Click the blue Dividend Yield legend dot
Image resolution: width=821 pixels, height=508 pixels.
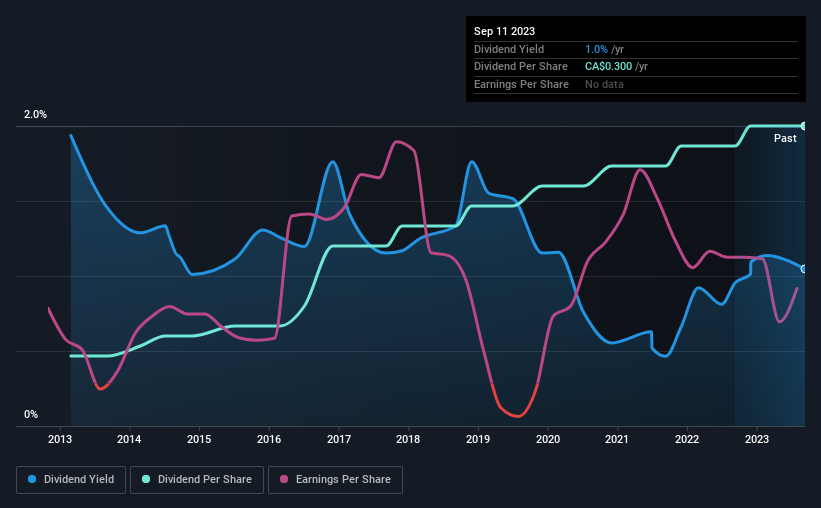pyautogui.click(x=32, y=479)
